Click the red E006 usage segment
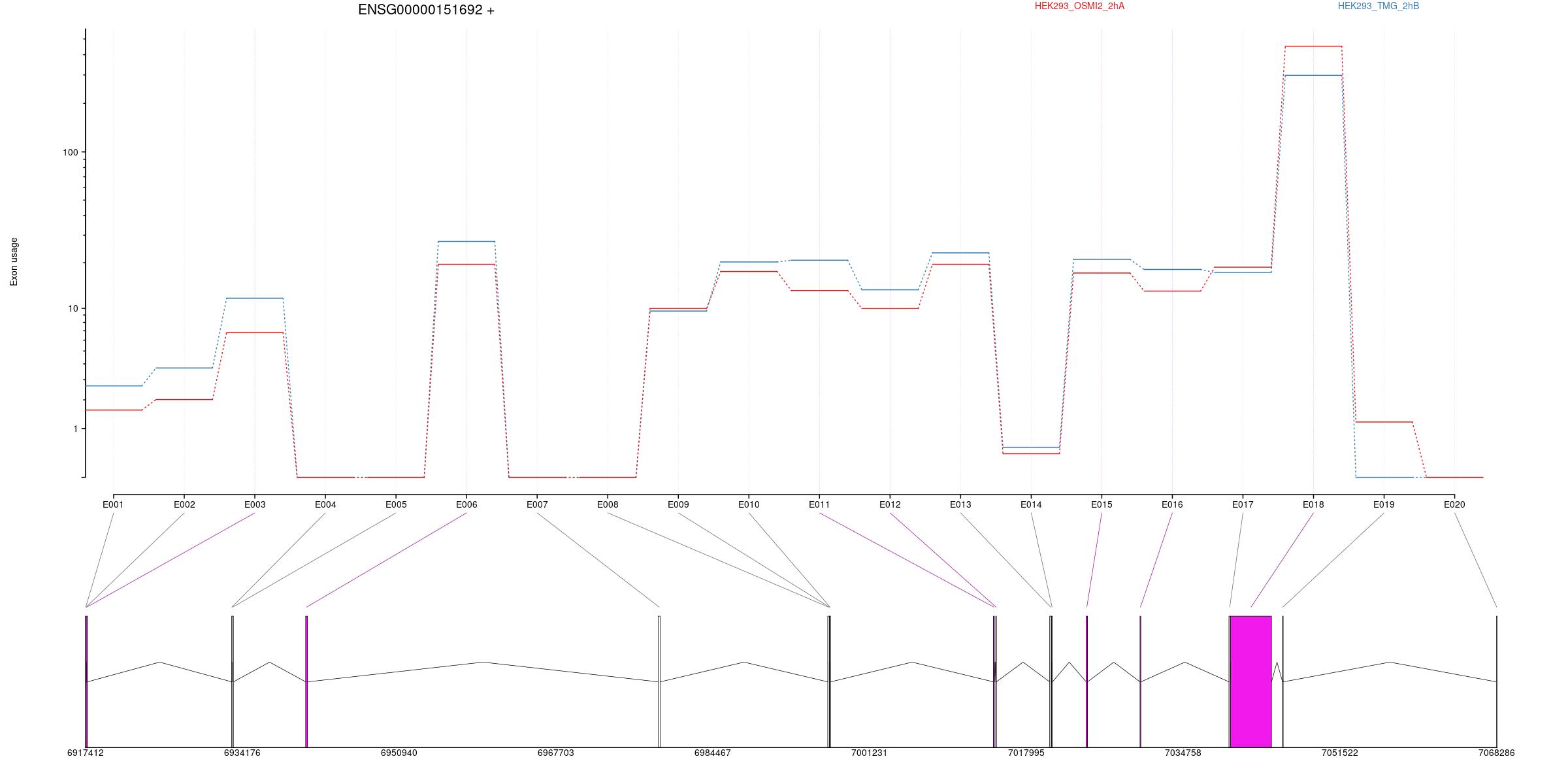The width and height of the screenshot is (1568, 784). pyautogui.click(x=466, y=264)
